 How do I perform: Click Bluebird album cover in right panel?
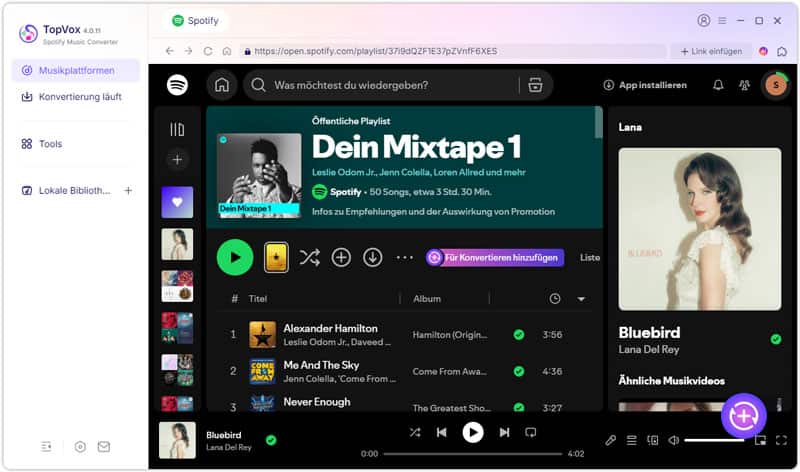pyautogui.click(x=699, y=229)
